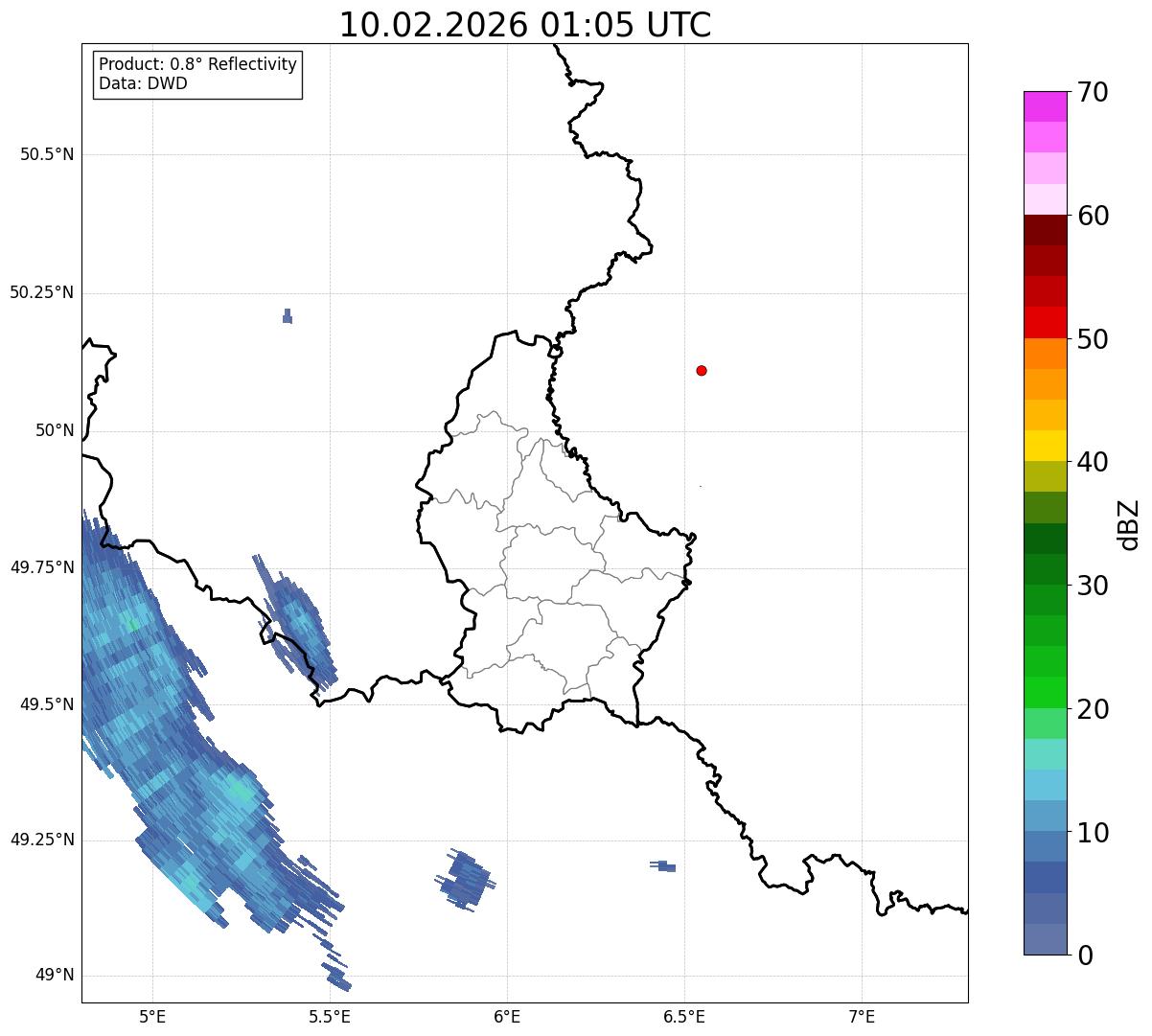The width and height of the screenshot is (1152, 1036).
Task: Click the colorbar tick label 0
Action: click(x=1086, y=955)
